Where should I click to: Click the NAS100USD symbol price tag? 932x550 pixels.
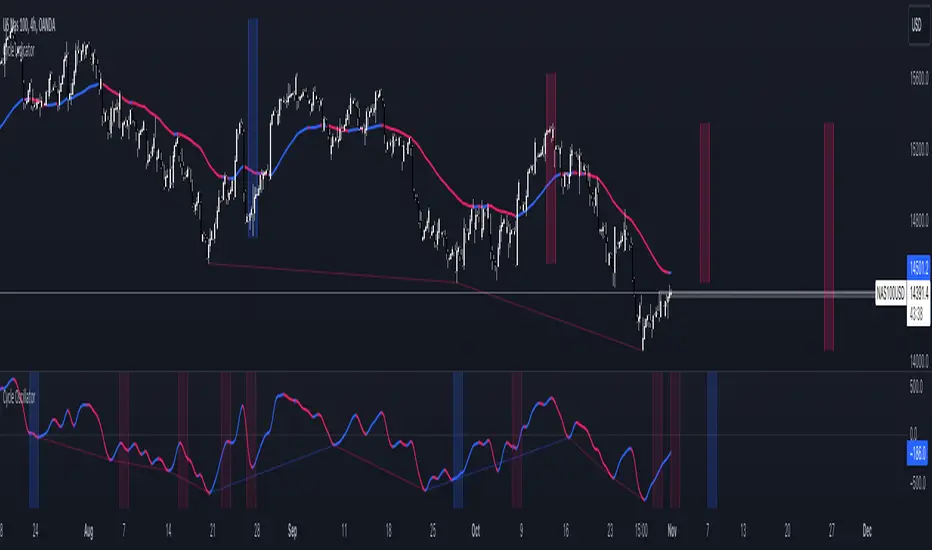coord(890,293)
